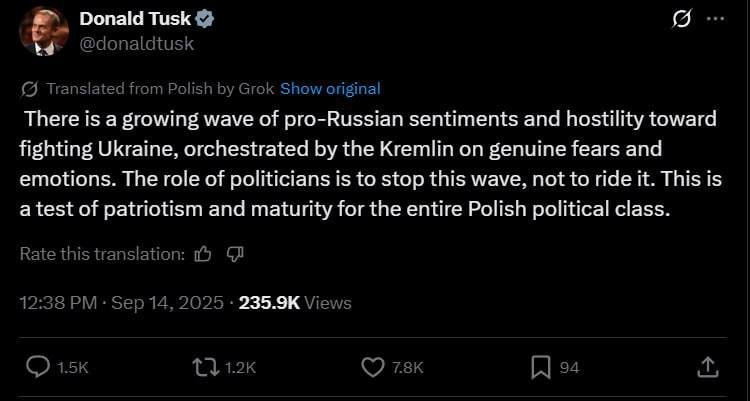750x401 pixels.
Task: Open the three-dot more options menu
Action: pyautogui.click(x=714, y=20)
